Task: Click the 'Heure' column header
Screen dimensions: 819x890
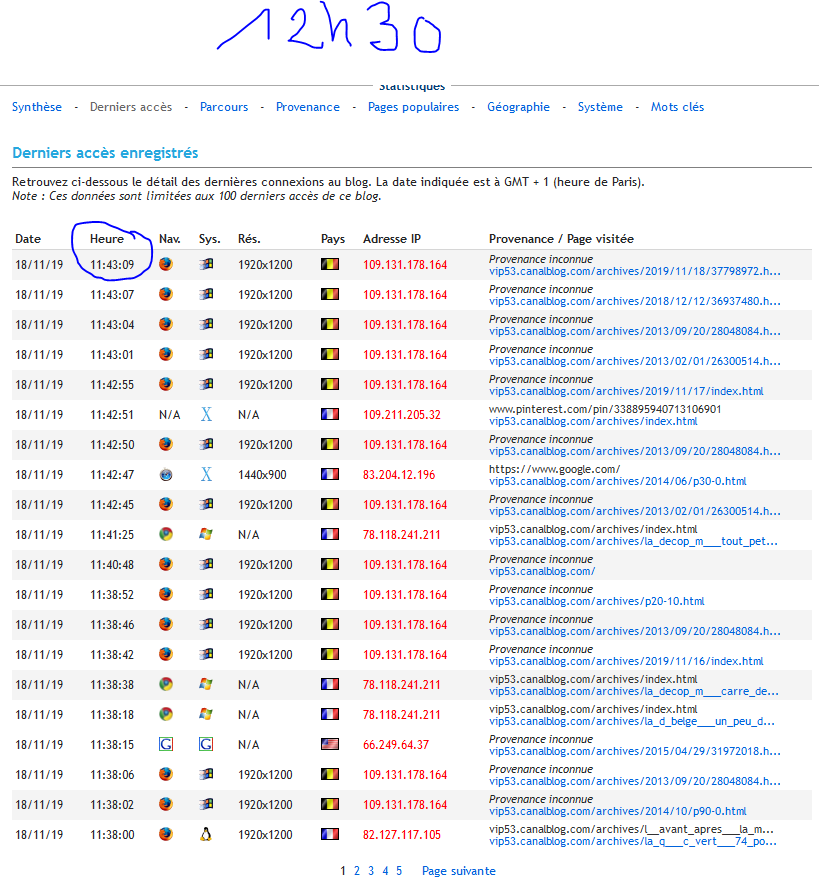Action: pos(107,239)
